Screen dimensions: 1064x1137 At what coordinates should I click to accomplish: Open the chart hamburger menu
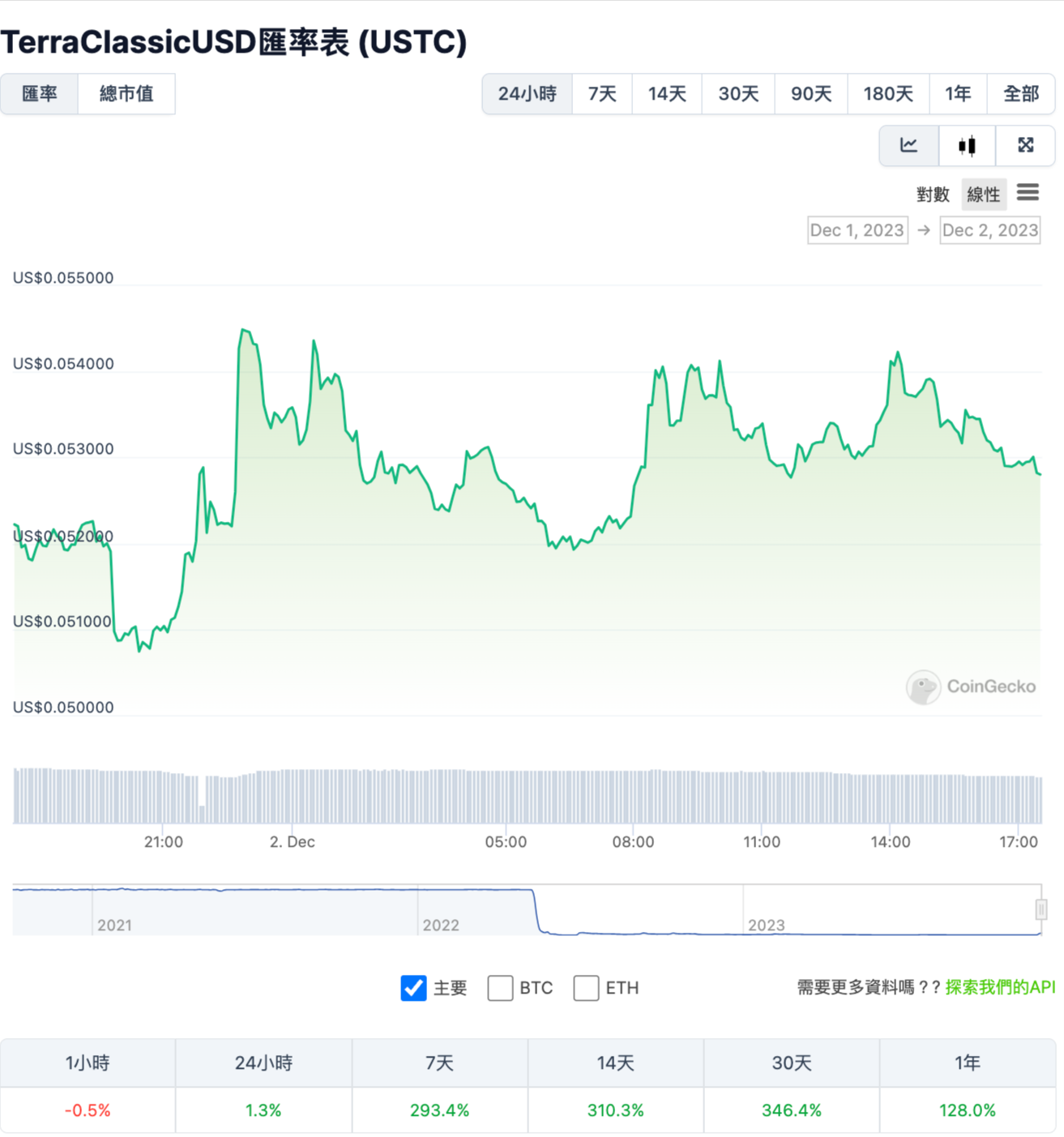pyautogui.click(x=1028, y=193)
